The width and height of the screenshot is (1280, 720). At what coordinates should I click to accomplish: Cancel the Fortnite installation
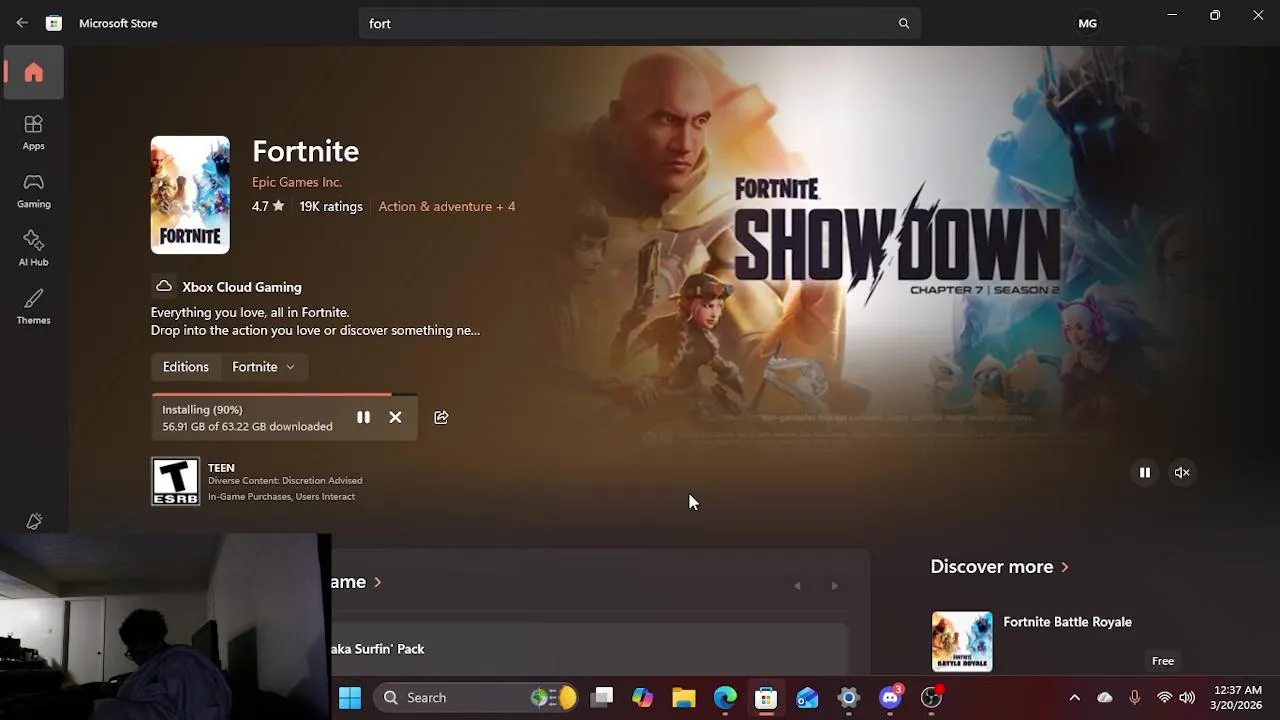point(395,417)
